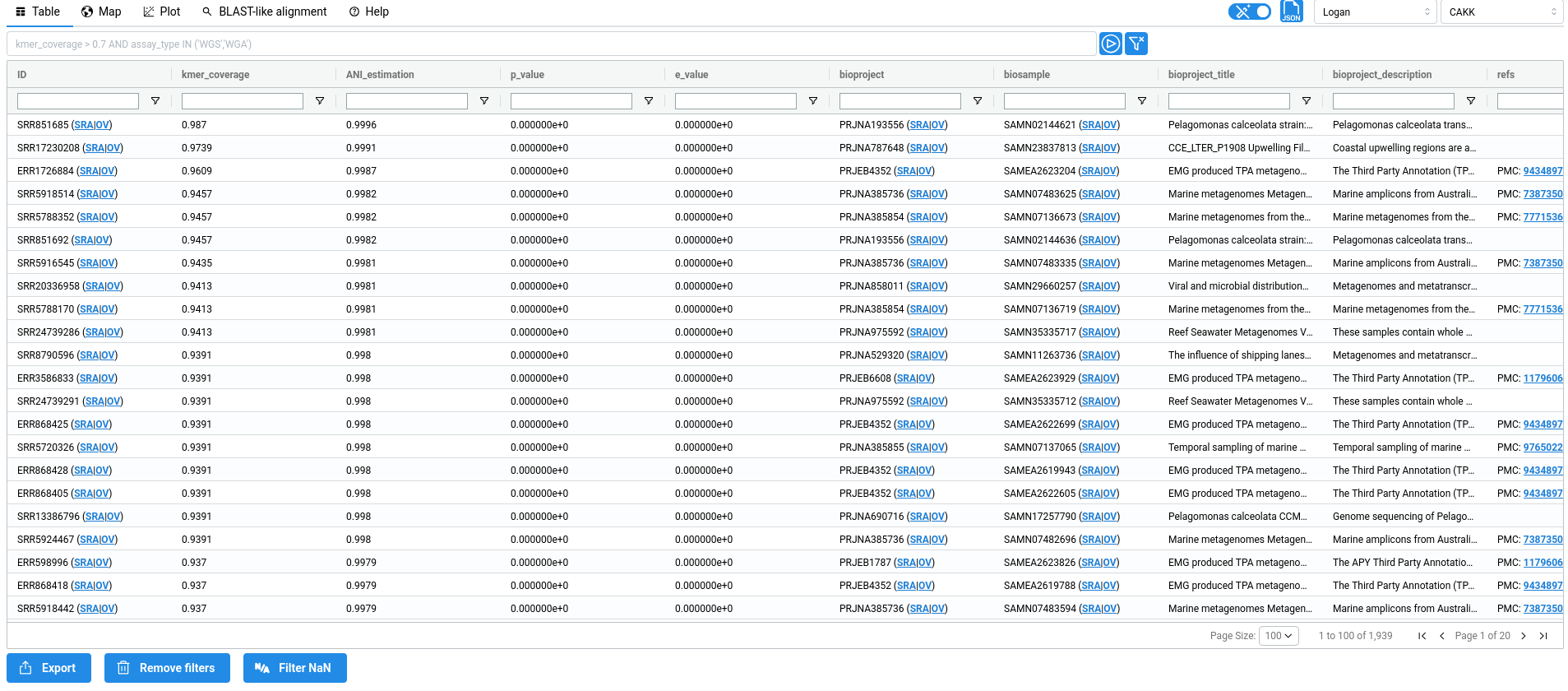Toggle the magic wand switch
The image size is (1568, 691).
pos(1250,12)
